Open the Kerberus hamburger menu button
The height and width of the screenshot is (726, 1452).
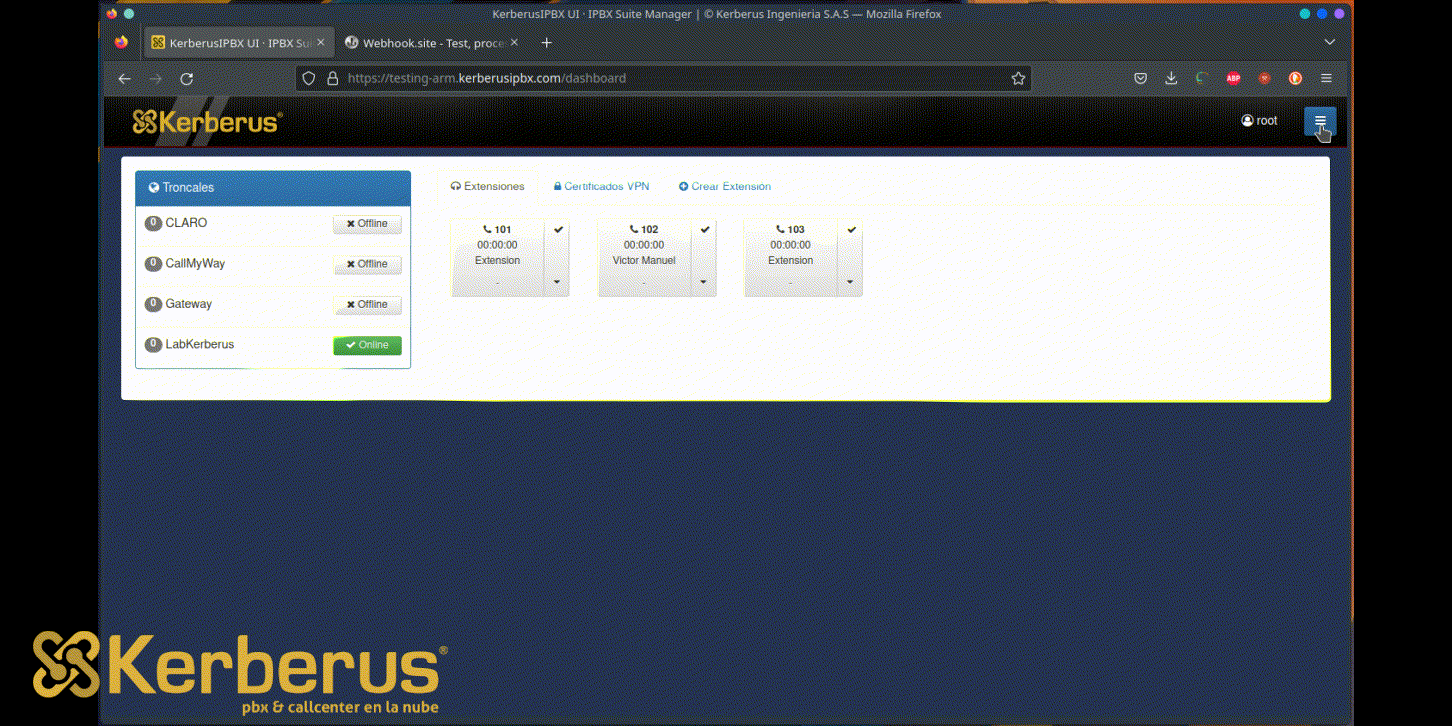[1319, 121]
